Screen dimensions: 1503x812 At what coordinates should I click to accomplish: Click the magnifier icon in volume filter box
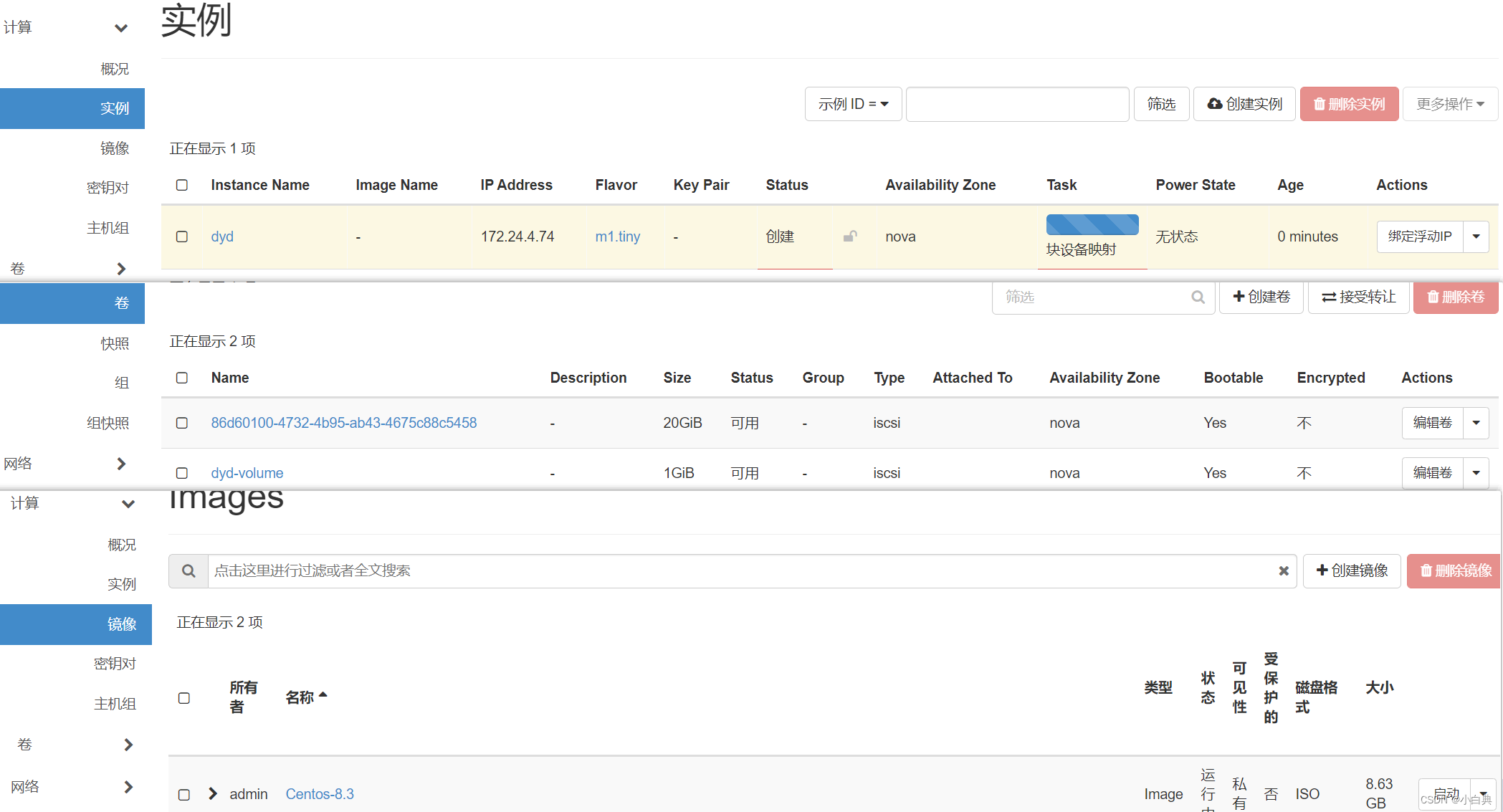(x=1198, y=297)
